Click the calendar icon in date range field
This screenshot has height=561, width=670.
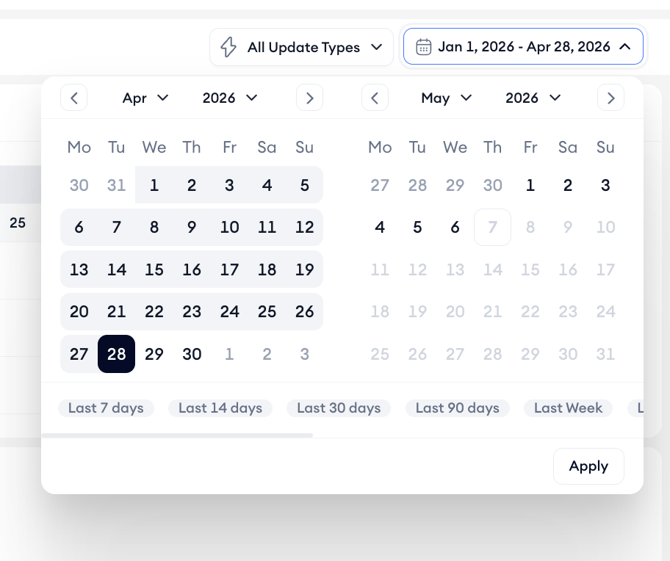coord(423,47)
